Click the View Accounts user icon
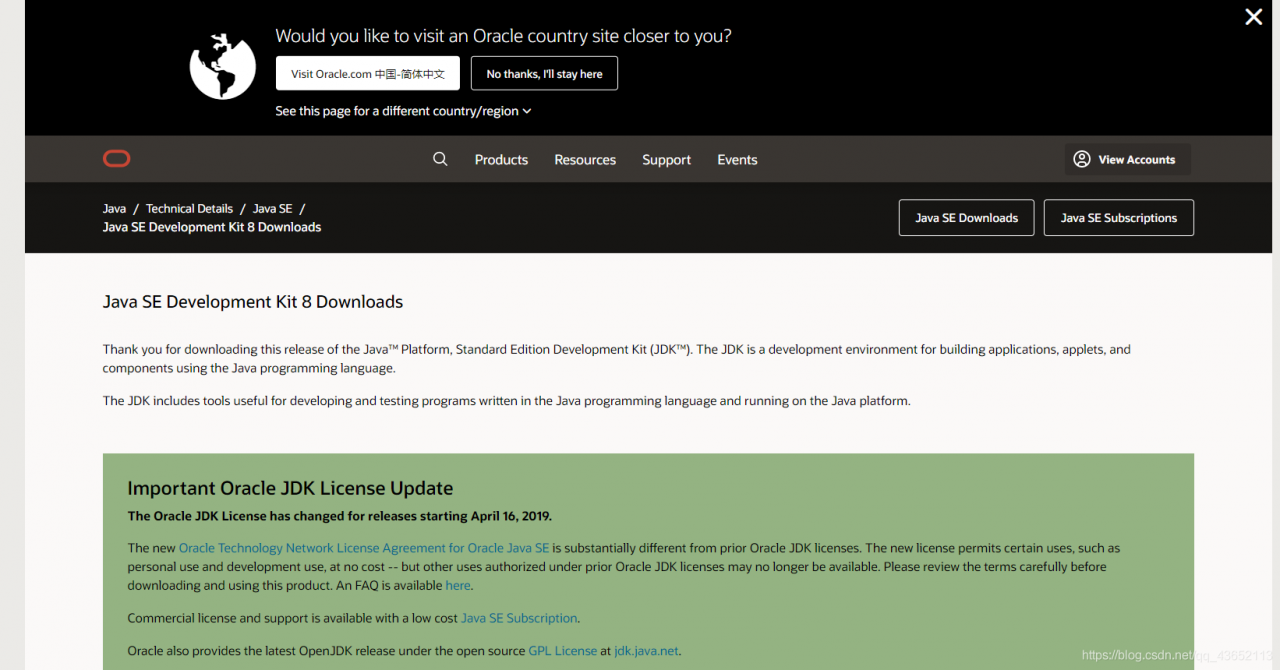This screenshot has height=670, width=1280. pos(1082,159)
